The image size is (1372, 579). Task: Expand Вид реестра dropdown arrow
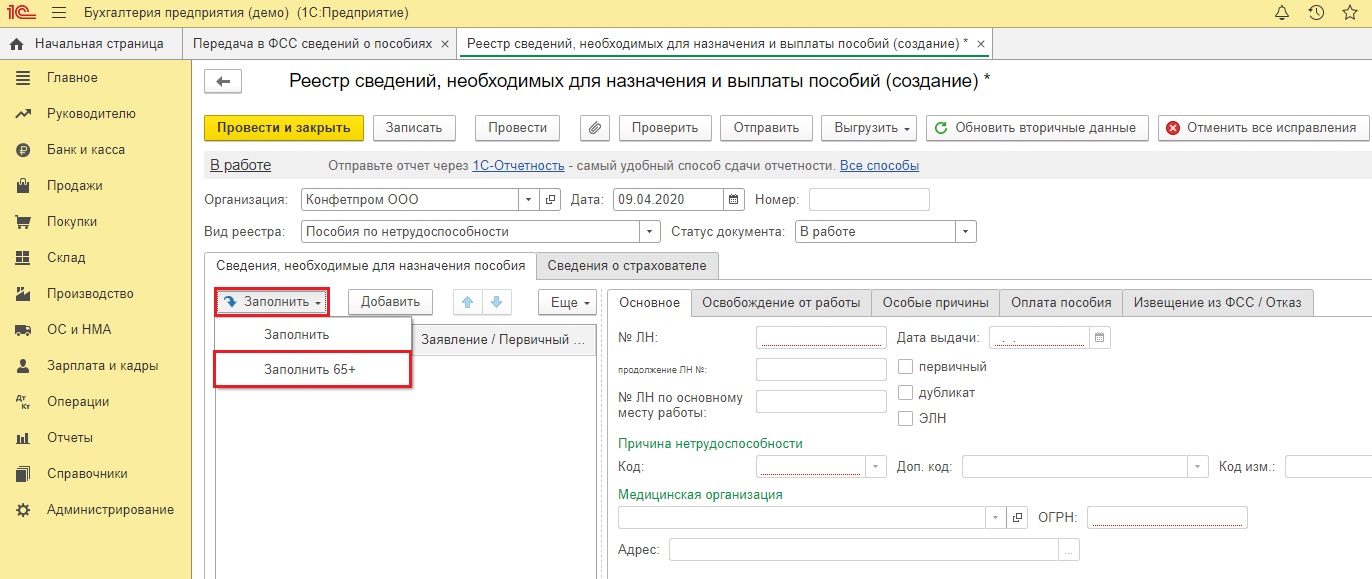click(x=650, y=231)
